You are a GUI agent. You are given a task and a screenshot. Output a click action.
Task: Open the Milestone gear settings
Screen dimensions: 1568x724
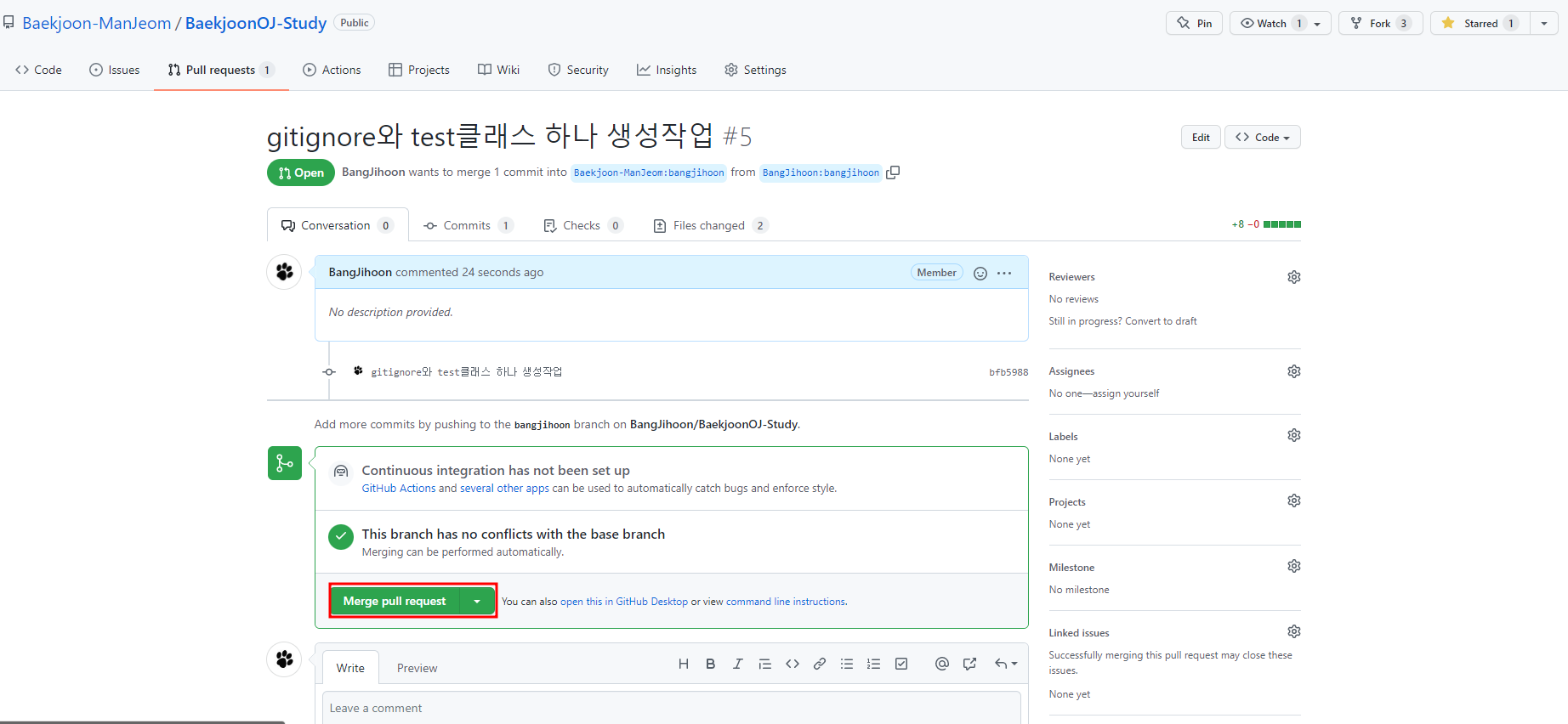pyautogui.click(x=1293, y=566)
